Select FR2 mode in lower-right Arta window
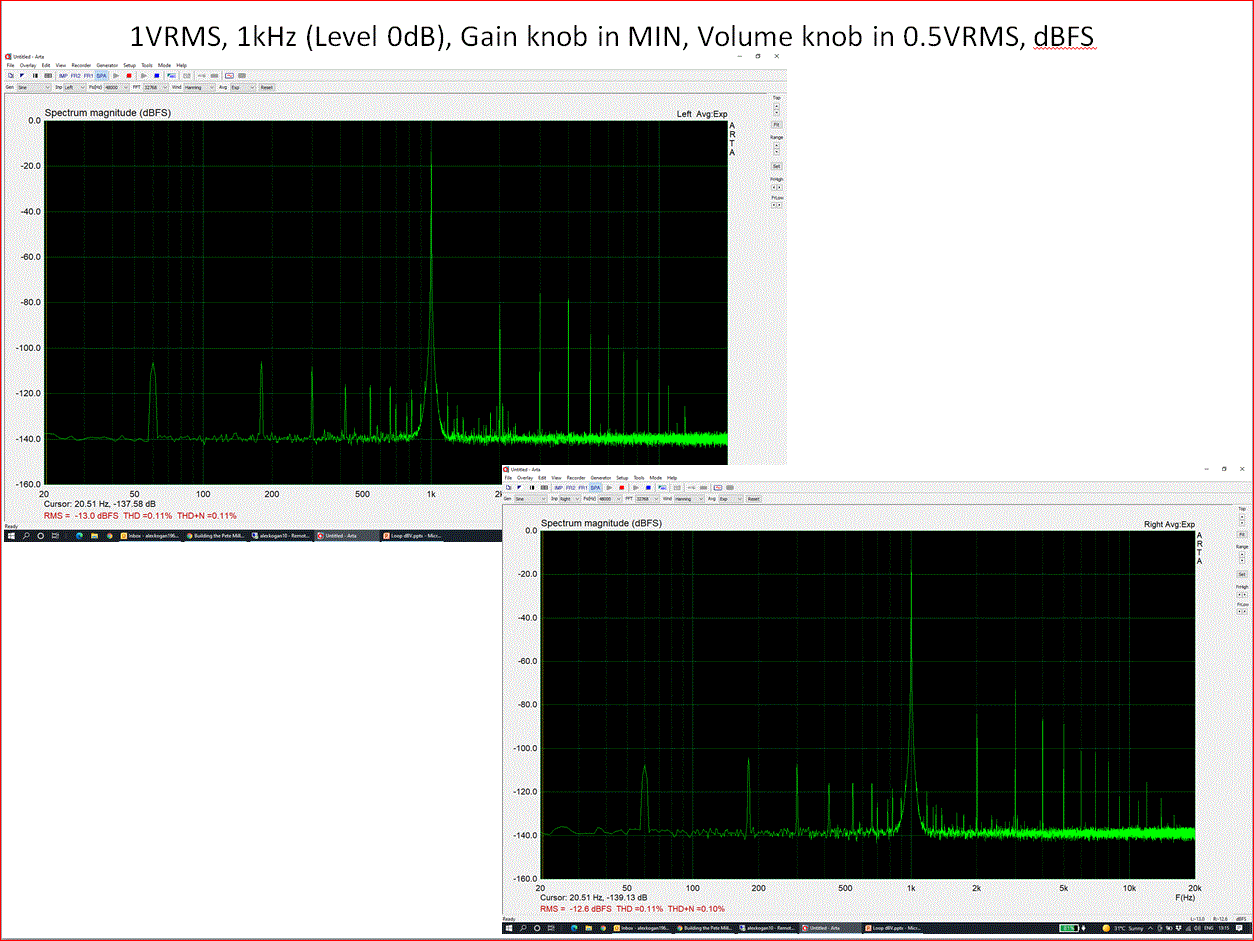This screenshot has width=1254, height=941. click(571, 488)
